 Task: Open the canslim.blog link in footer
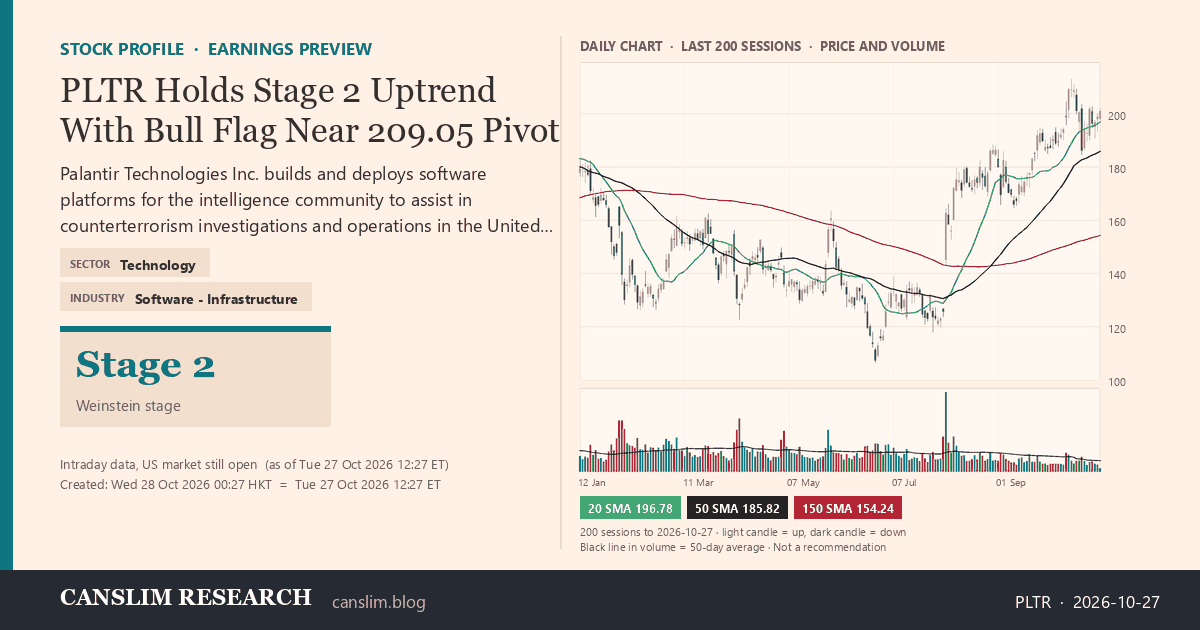[x=379, y=602]
